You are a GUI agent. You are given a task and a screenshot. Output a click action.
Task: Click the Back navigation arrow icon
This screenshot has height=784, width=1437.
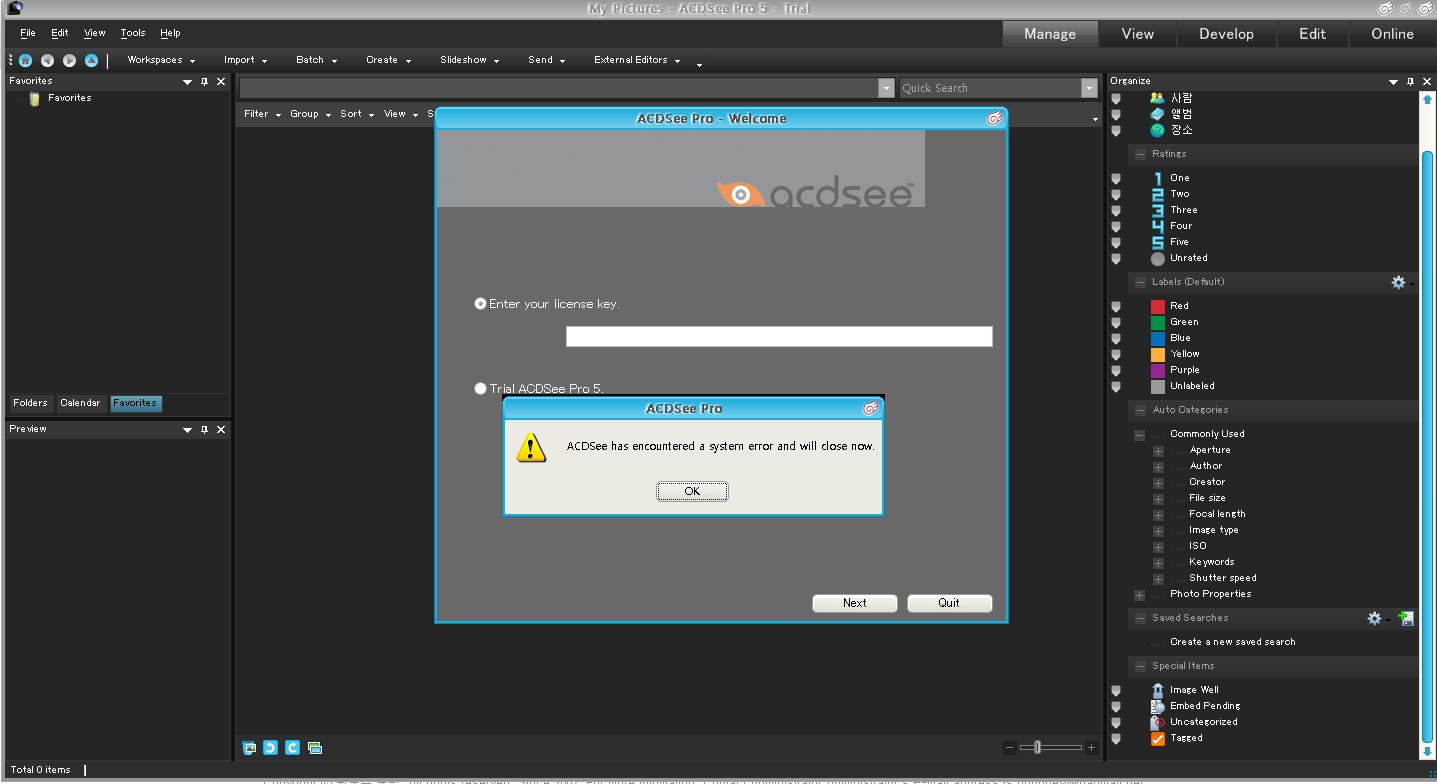tap(47, 61)
